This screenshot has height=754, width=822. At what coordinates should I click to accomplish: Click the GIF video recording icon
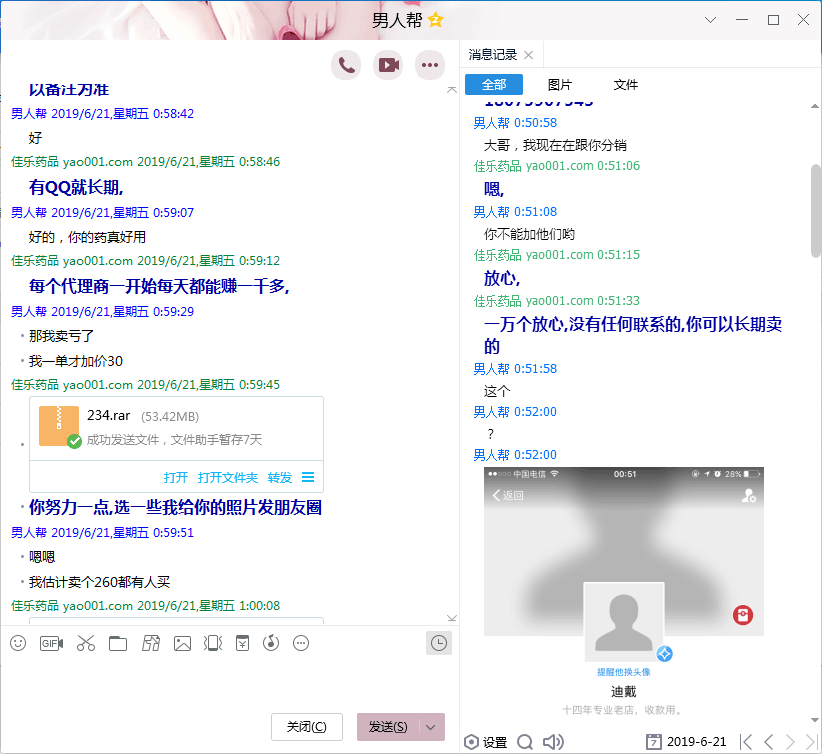51,643
